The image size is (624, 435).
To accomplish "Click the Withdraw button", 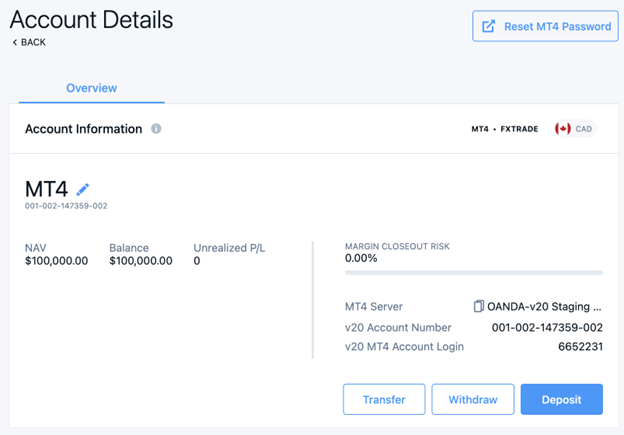I will tap(472, 399).
